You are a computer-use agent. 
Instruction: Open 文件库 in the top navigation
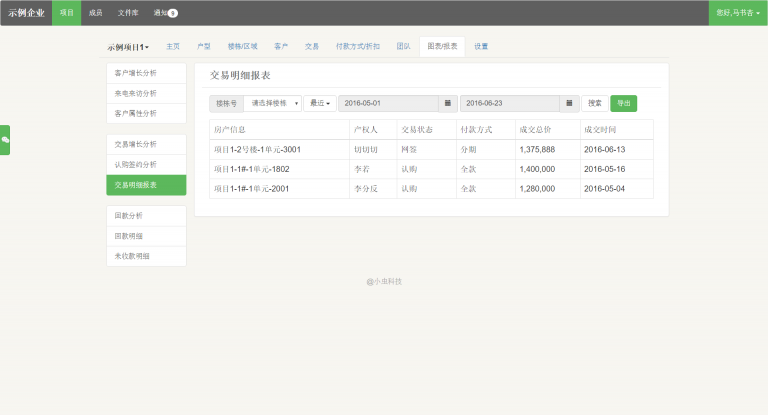coord(128,13)
